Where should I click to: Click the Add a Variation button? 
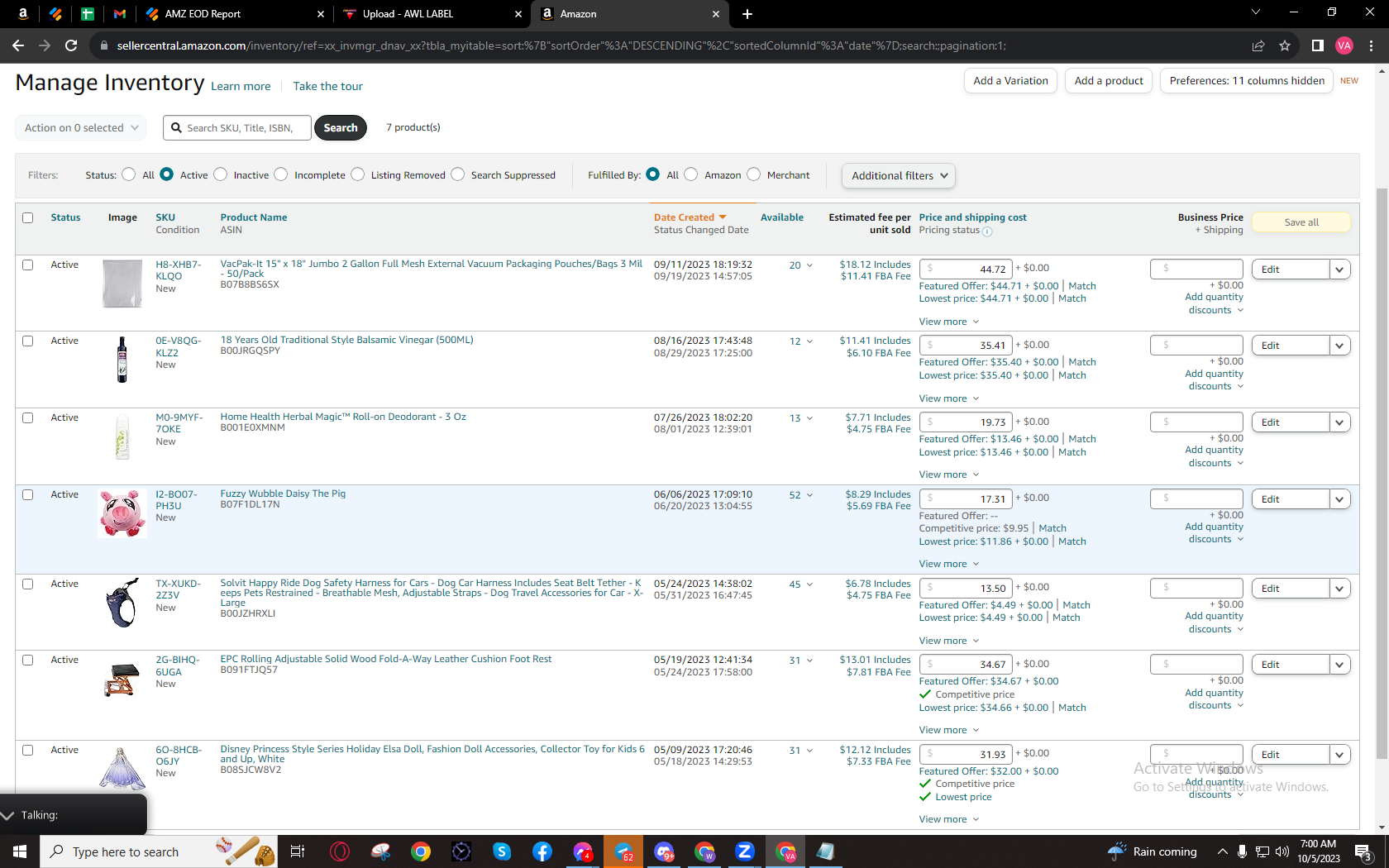pos(1010,81)
